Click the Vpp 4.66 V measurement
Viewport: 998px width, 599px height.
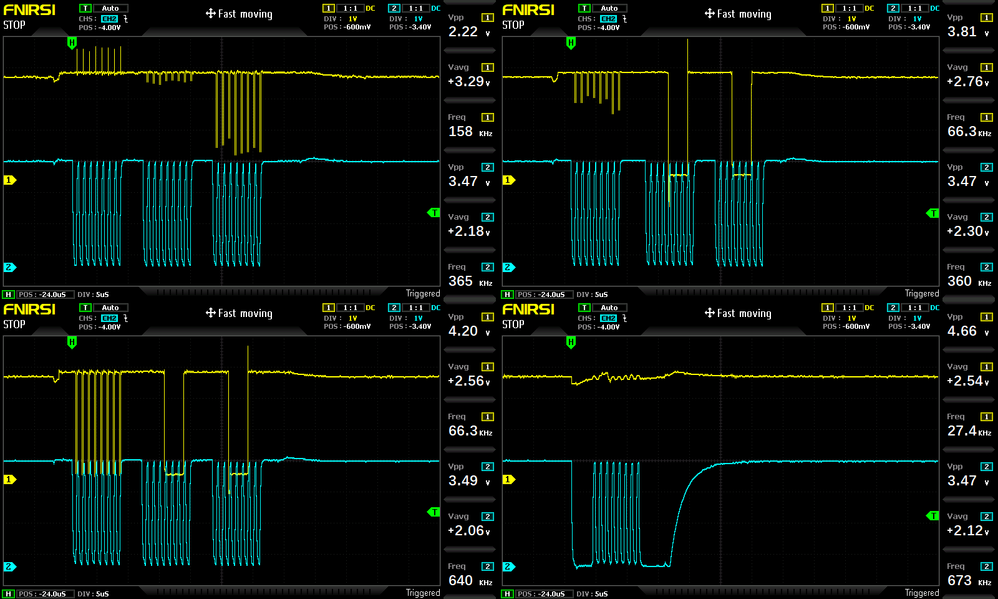pyautogui.click(x=969, y=325)
